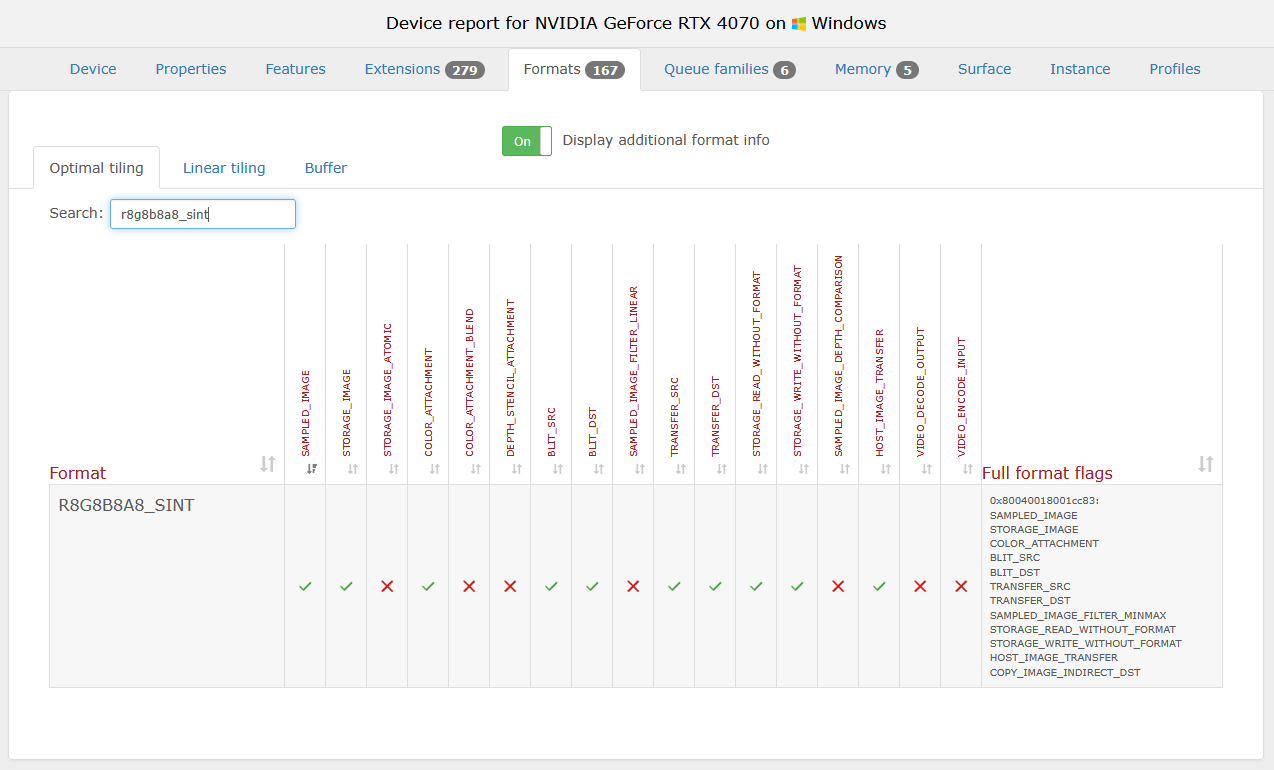Select the Formats tab
1274x770 pixels.
coord(574,69)
